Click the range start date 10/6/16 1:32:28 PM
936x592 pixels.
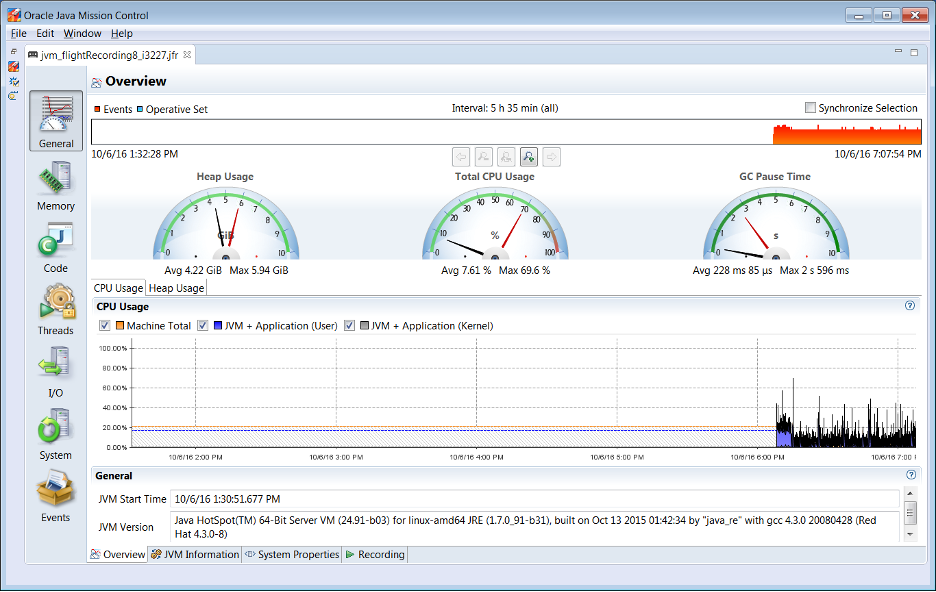[135, 154]
